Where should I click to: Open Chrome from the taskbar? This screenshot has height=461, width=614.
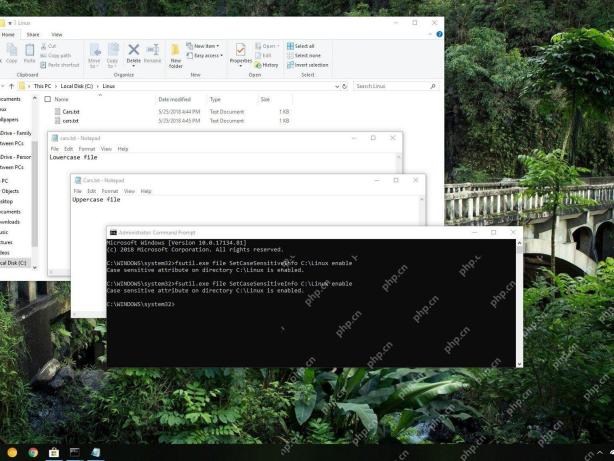(x=33, y=452)
